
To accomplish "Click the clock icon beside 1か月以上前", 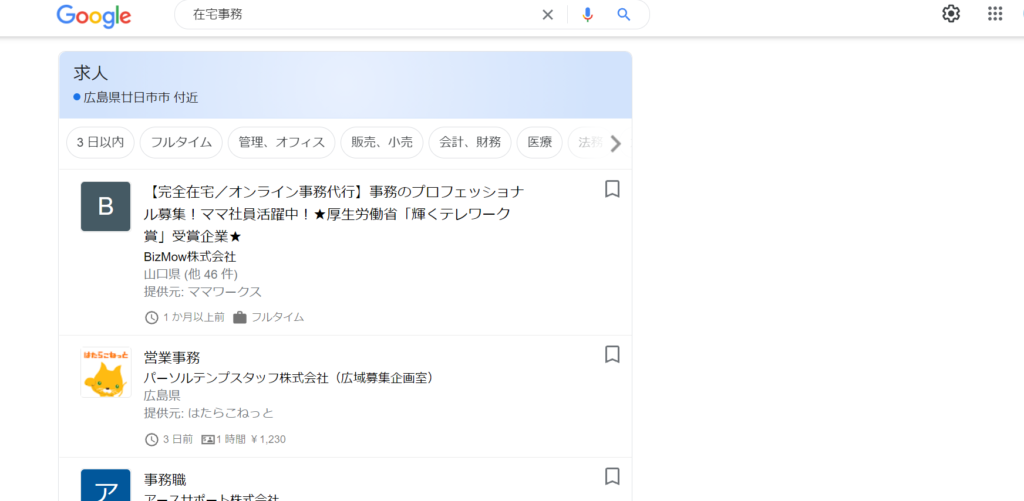I will (x=152, y=317).
